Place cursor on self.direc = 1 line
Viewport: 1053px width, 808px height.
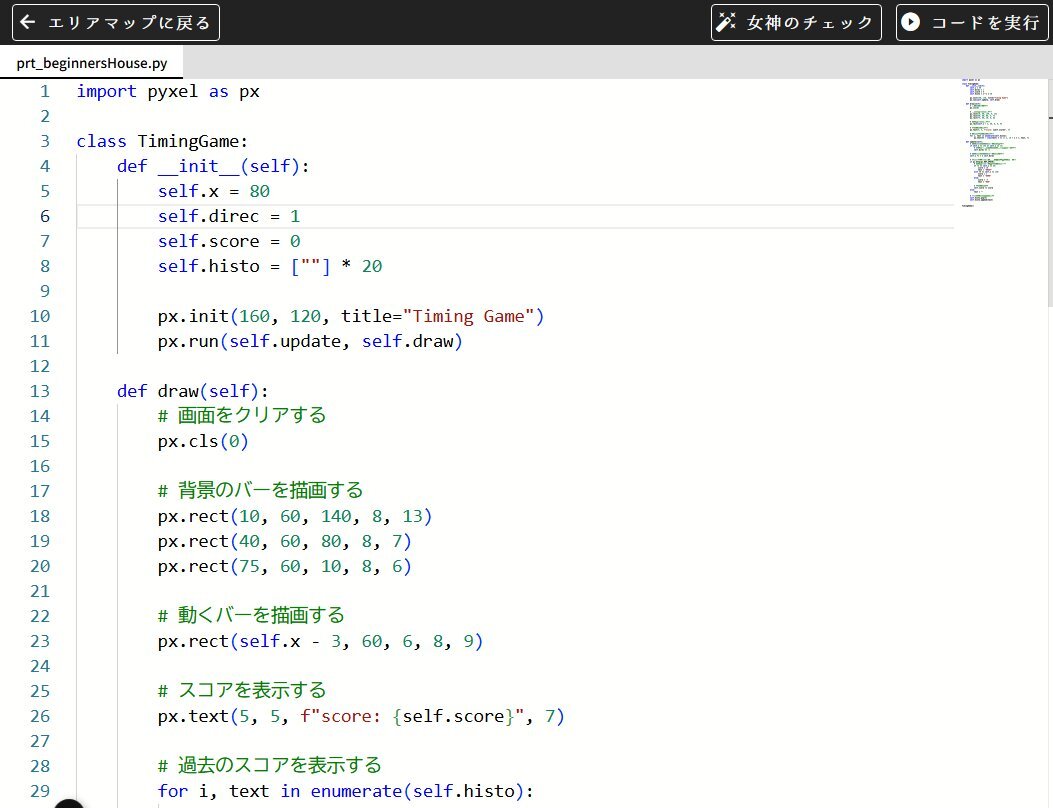click(228, 216)
